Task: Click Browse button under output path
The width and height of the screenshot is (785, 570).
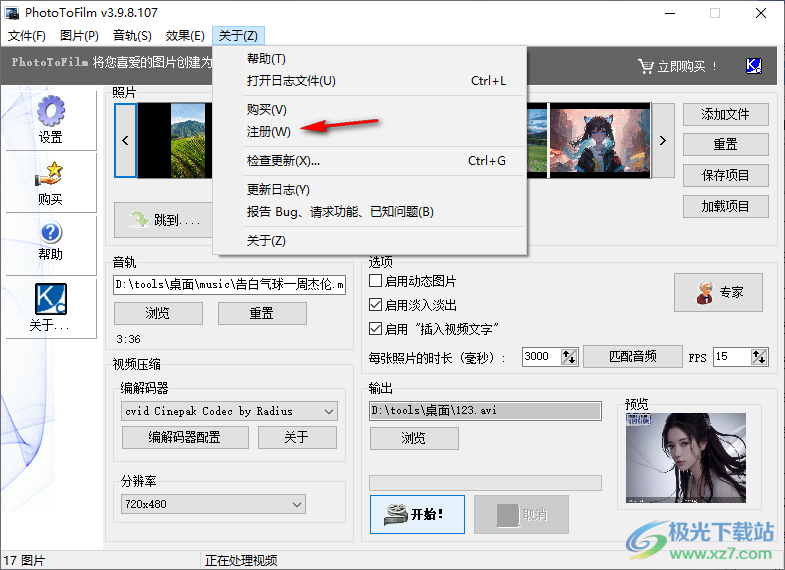Action: tap(414, 438)
